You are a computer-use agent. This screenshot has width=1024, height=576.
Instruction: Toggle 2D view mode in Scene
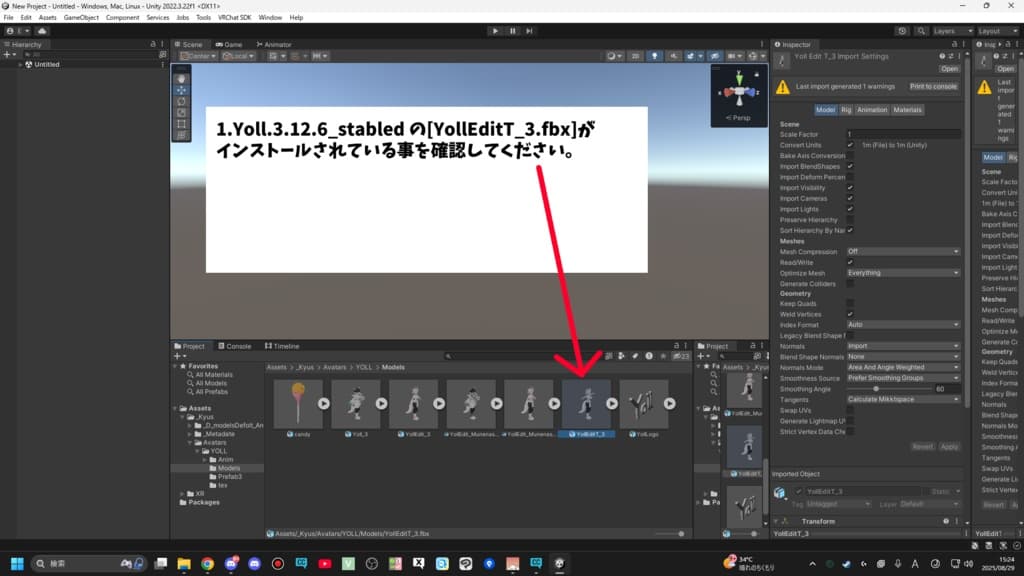[635, 56]
